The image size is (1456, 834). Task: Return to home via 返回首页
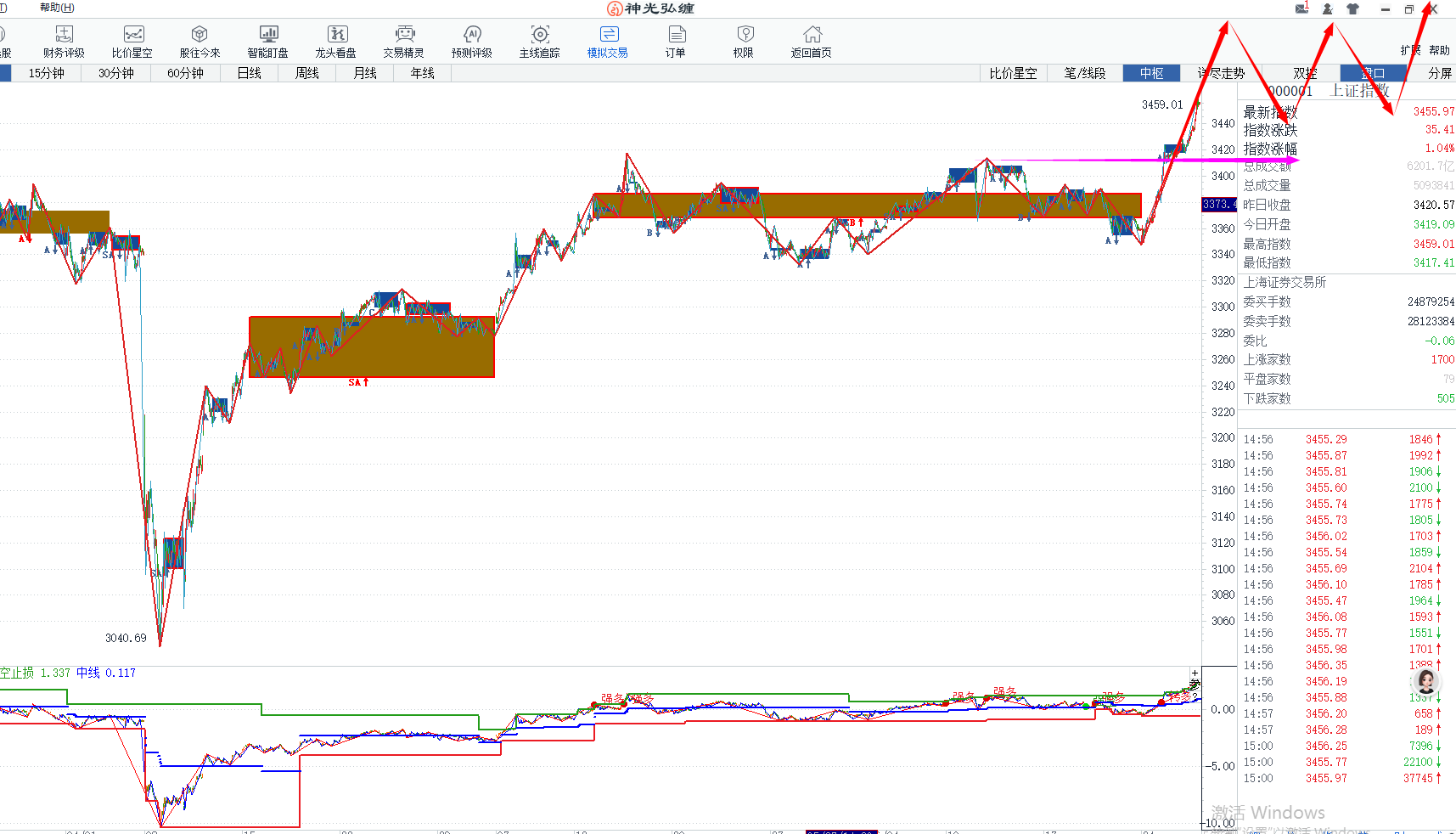click(x=811, y=41)
